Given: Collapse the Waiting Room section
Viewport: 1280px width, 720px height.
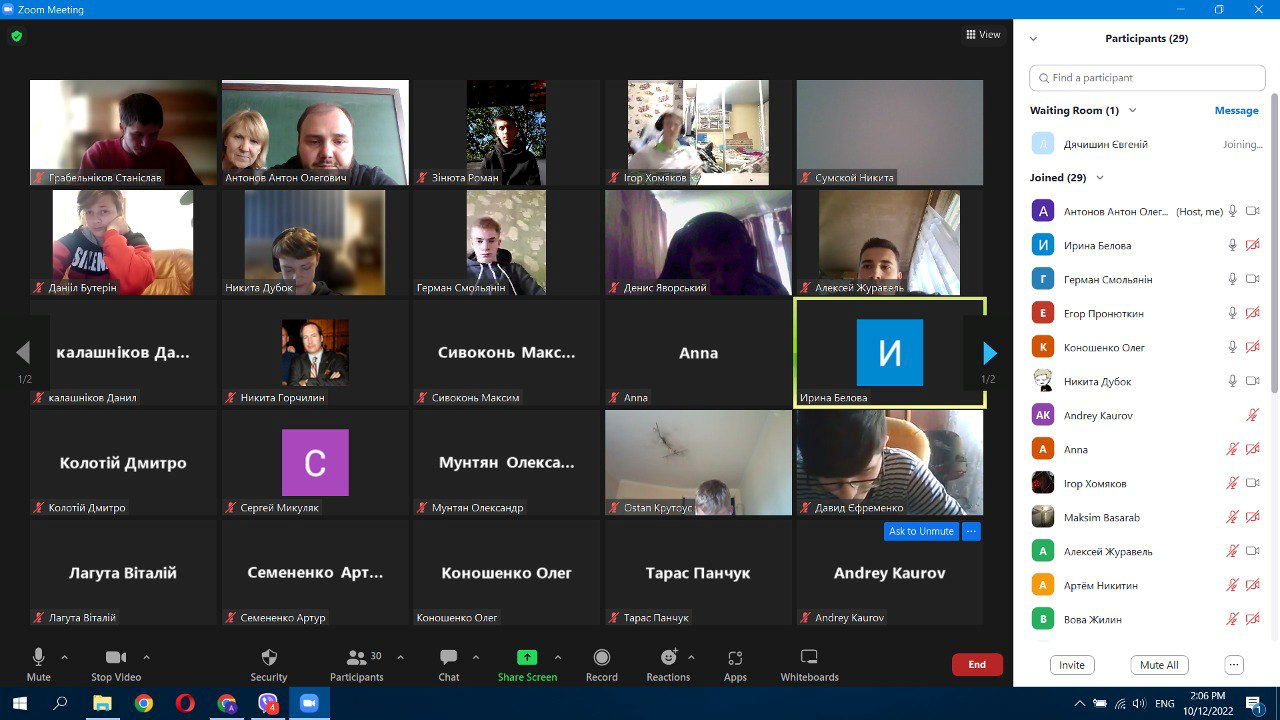Looking at the screenshot, I should pos(1132,110).
